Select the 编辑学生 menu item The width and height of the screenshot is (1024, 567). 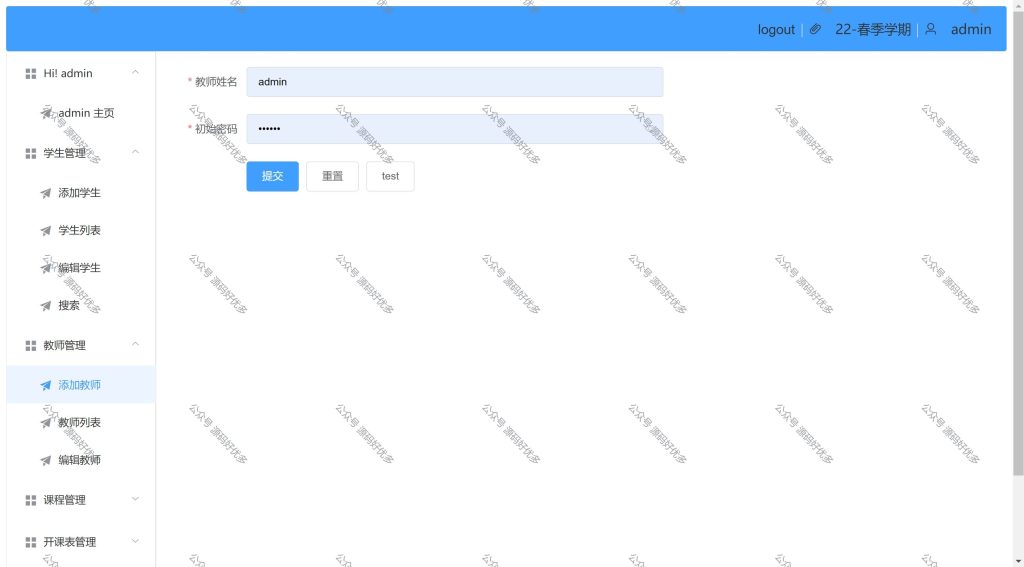pyautogui.click(x=81, y=268)
